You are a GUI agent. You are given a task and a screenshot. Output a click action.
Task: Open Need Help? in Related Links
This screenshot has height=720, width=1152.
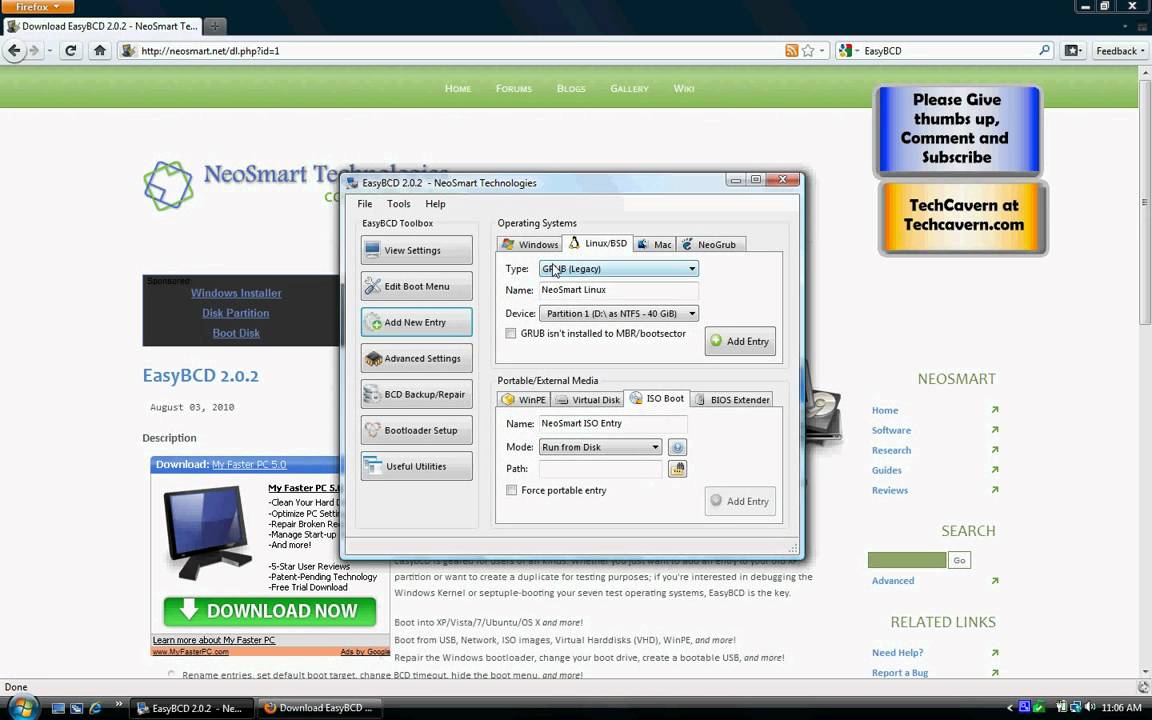click(x=897, y=652)
